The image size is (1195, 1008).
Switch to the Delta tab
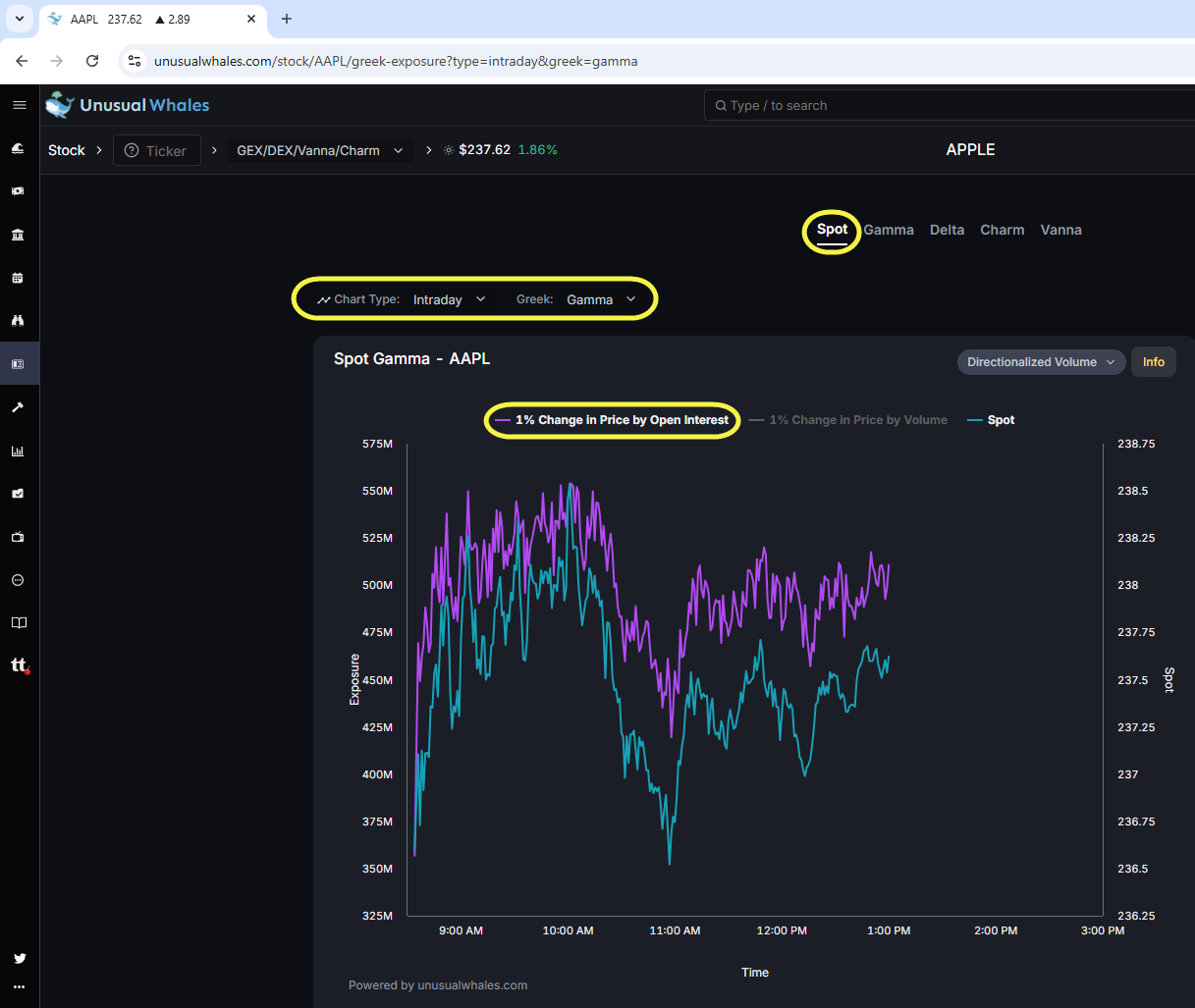tap(947, 230)
